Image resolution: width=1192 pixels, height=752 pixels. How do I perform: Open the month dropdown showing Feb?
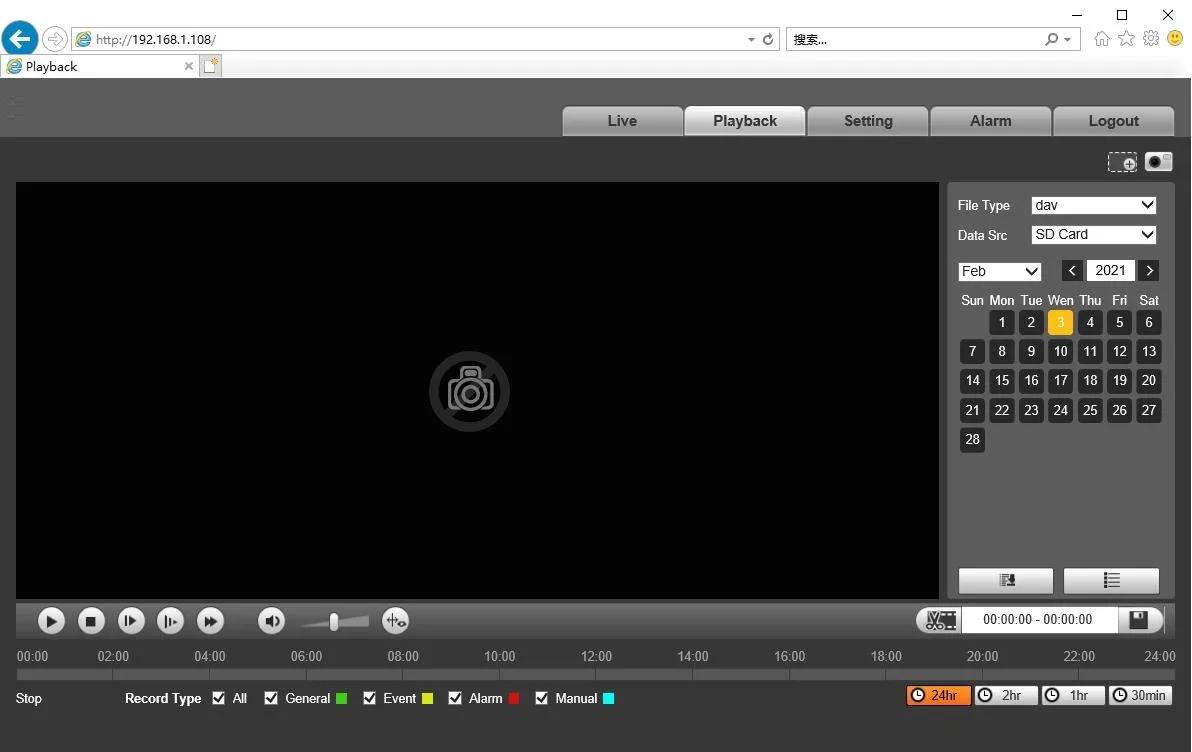(1000, 271)
